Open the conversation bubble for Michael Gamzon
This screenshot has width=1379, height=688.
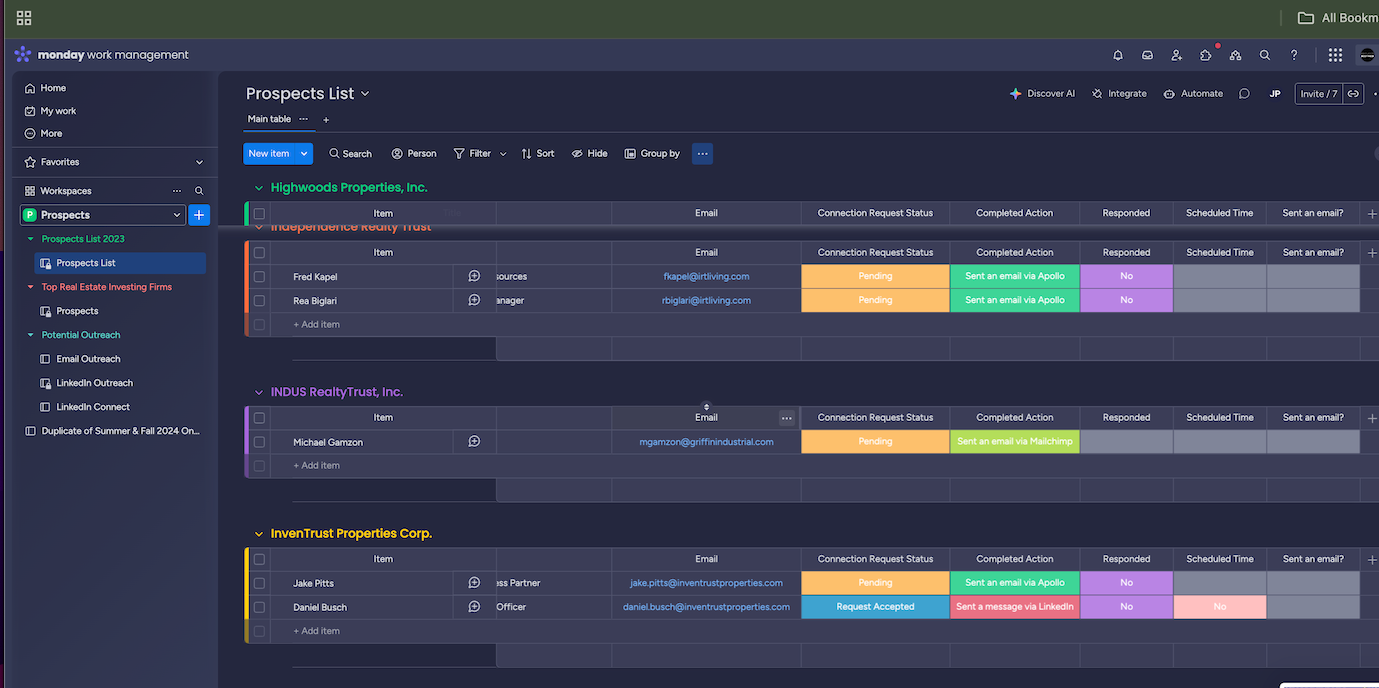pos(474,441)
